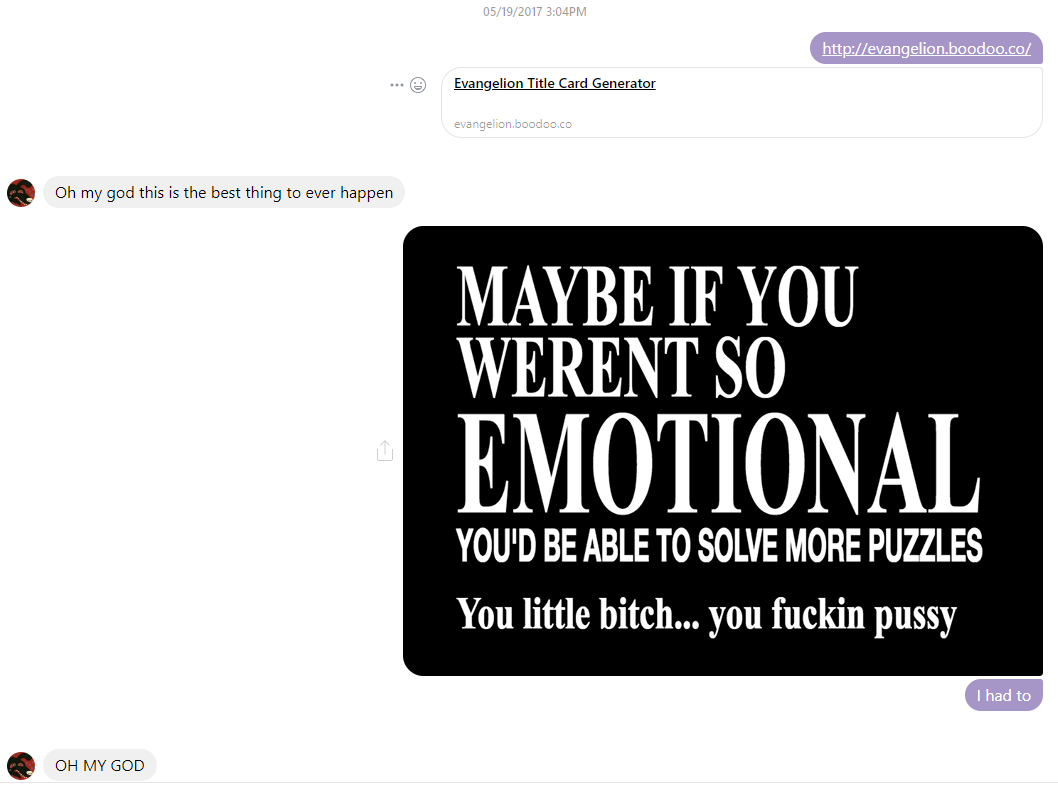Screen dimensions: 1058x791
Task: Click the 05/19/2017 3:04PM timestamp
Action: tap(534, 12)
